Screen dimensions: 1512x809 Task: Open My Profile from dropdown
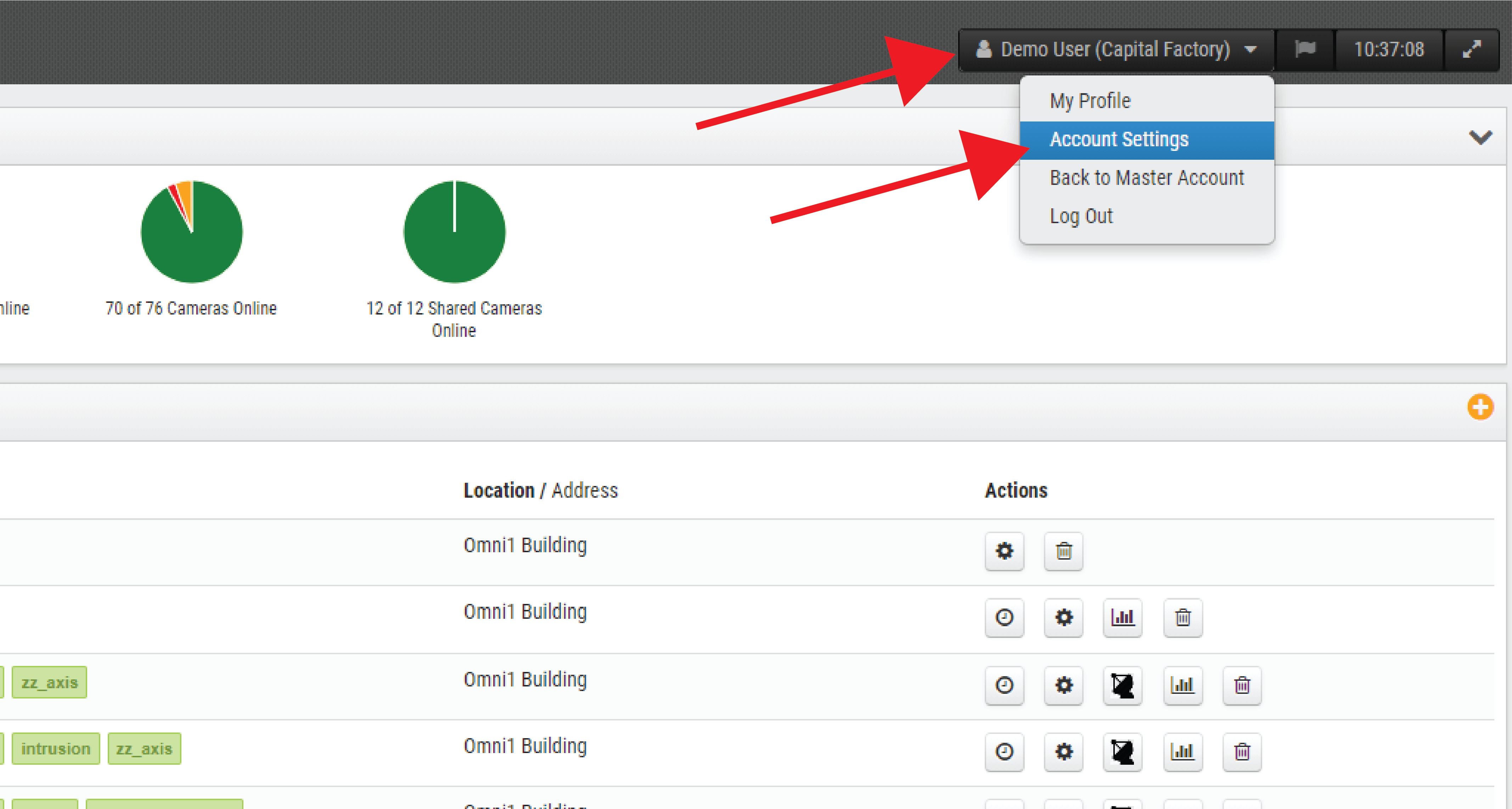coord(1090,101)
